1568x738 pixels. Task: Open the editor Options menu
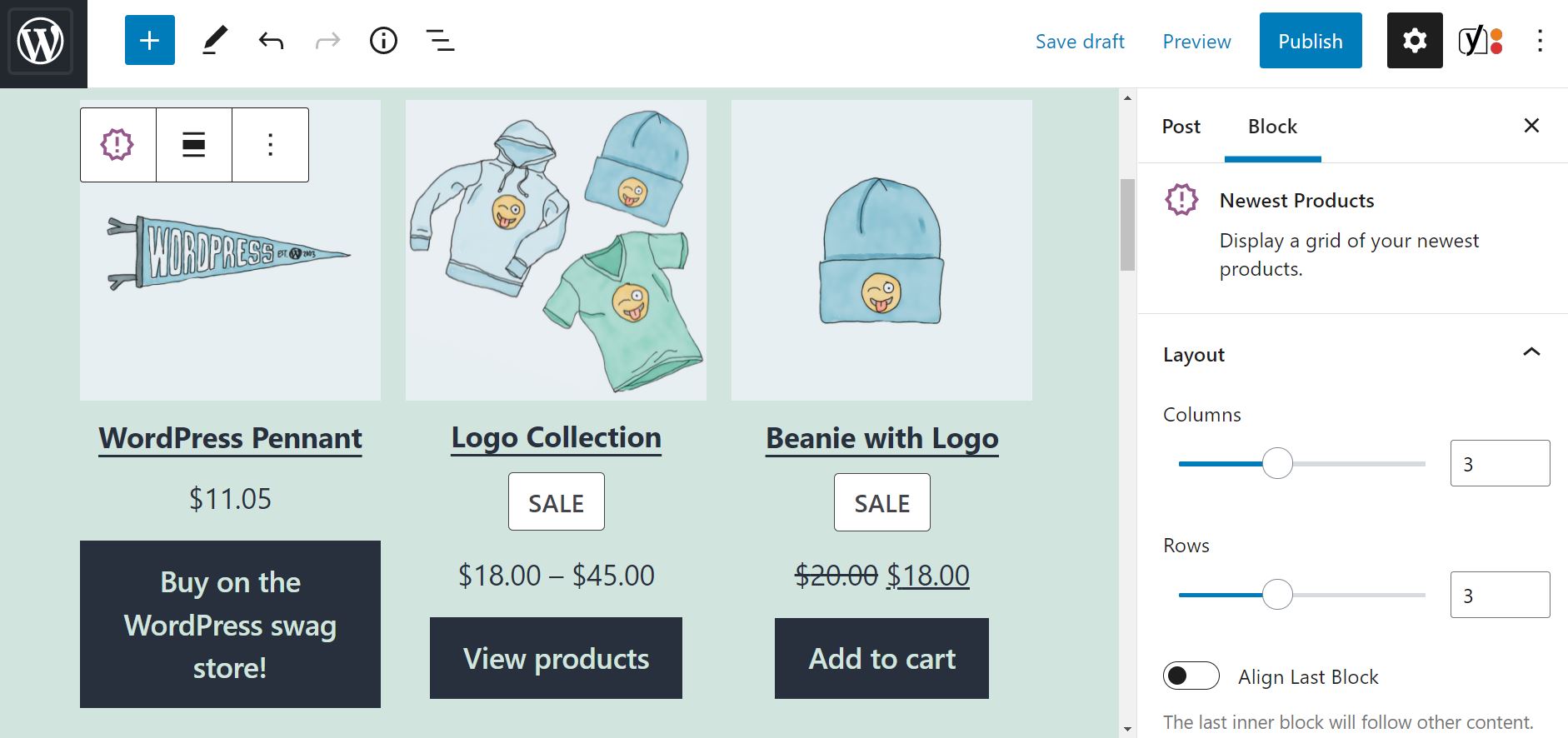tap(1539, 41)
